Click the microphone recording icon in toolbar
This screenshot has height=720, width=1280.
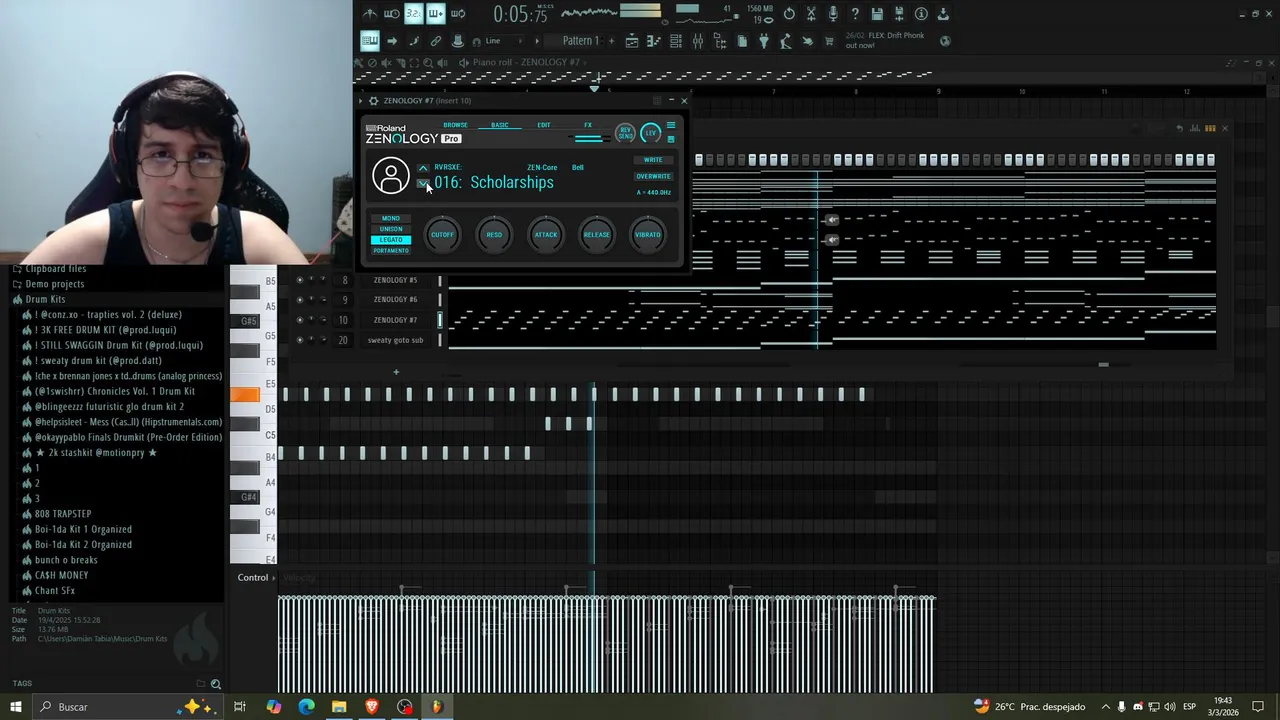coord(833,14)
